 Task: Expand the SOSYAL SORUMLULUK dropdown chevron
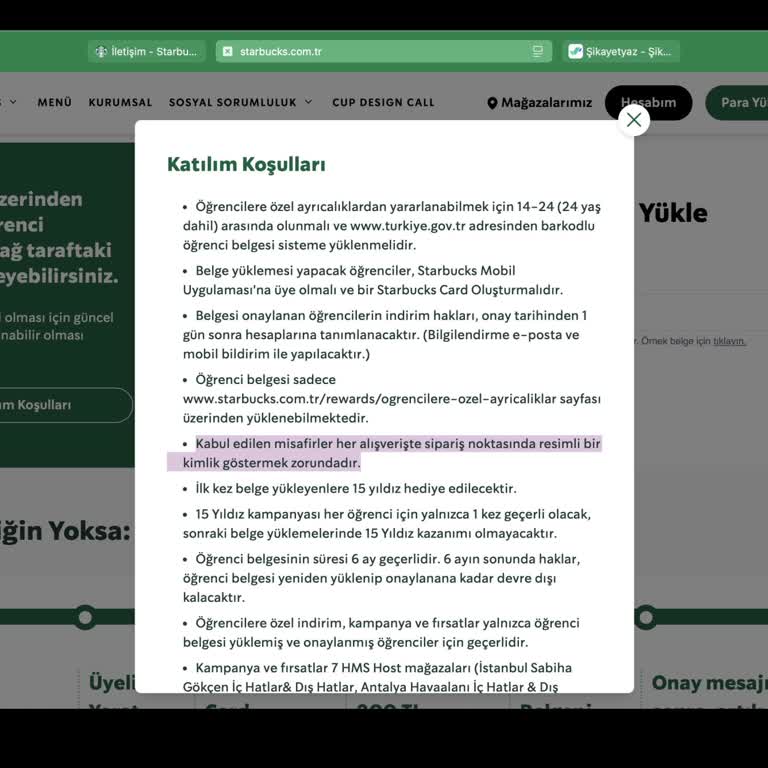pyautogui.click(x=309, y=102)
